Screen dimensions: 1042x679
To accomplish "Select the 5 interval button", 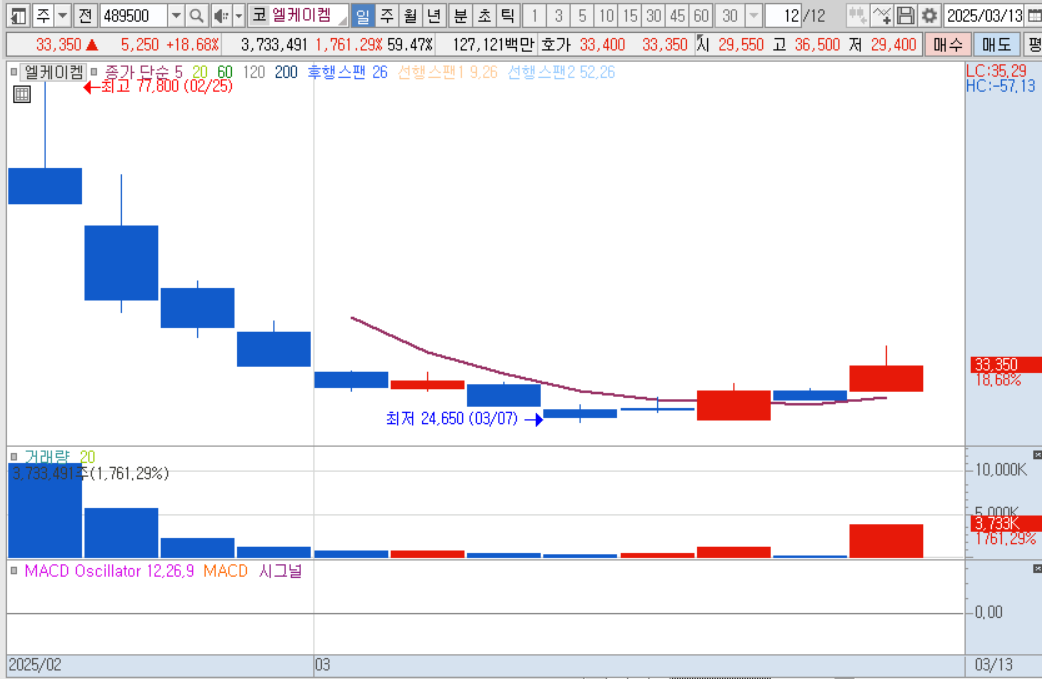I will click(x=582, y=15).
